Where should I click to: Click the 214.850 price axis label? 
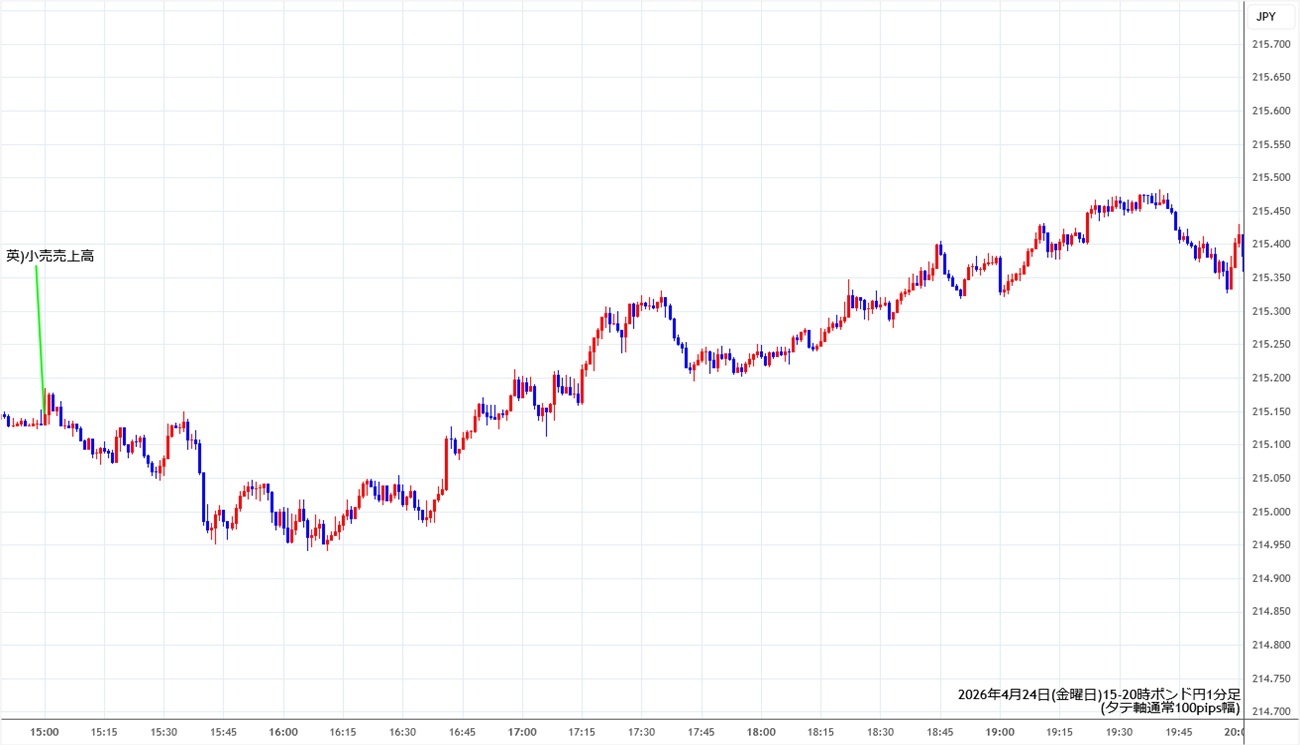coord(1269,612)
